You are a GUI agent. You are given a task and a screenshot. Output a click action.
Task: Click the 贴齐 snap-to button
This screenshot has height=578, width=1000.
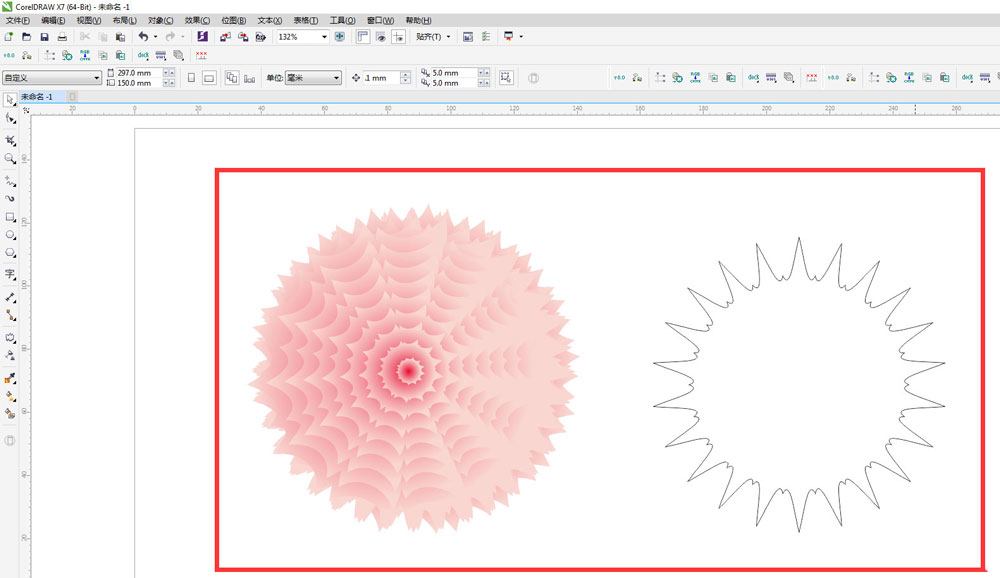pyautogui.click(x=433, y=36)
